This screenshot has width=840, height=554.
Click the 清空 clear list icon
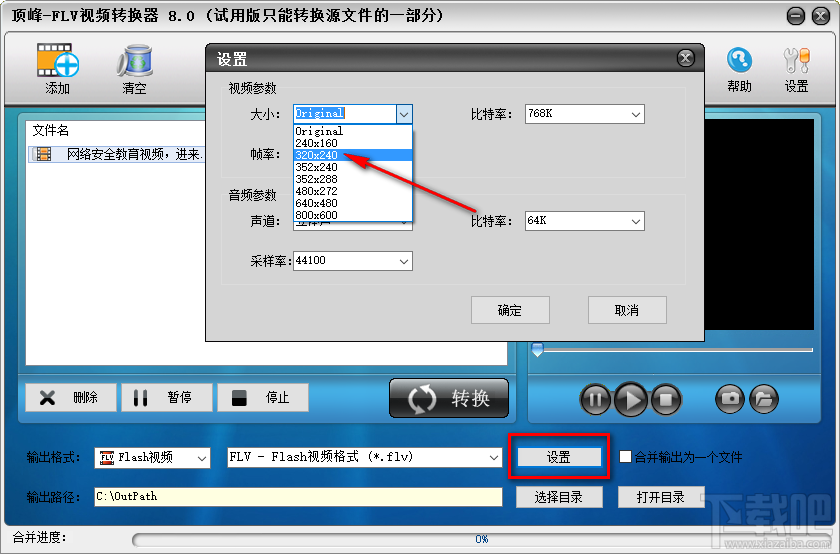134,61
